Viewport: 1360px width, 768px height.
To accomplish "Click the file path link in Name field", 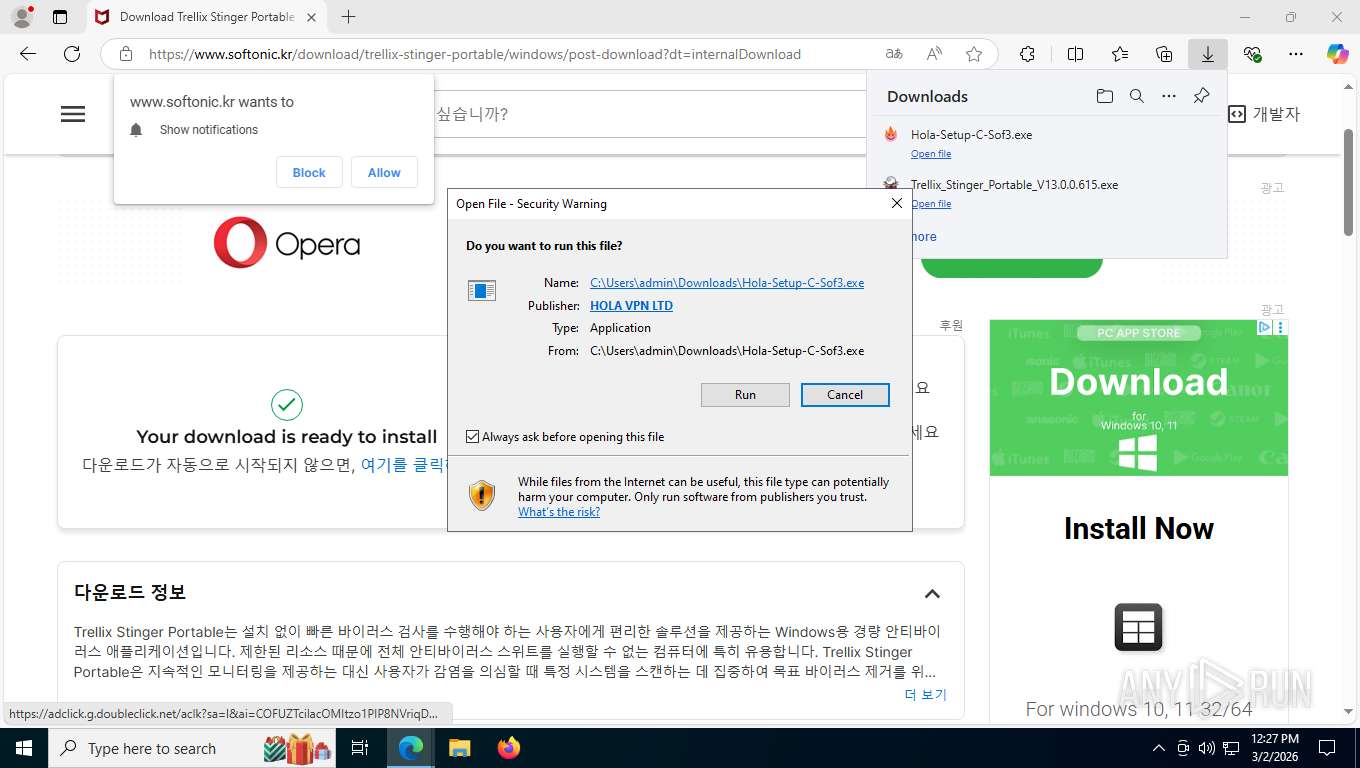I will pos(727,283).
